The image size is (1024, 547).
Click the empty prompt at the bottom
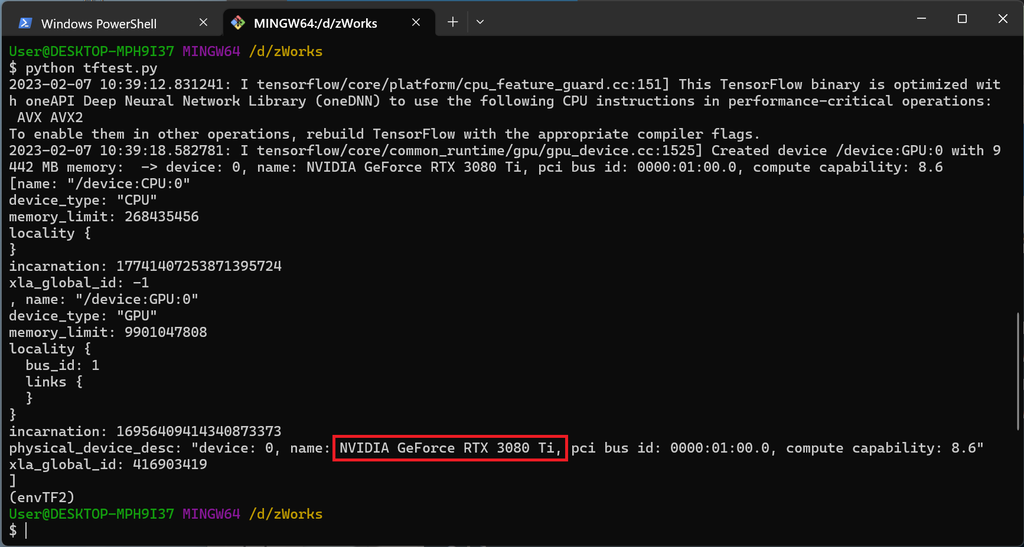(18, 531)
